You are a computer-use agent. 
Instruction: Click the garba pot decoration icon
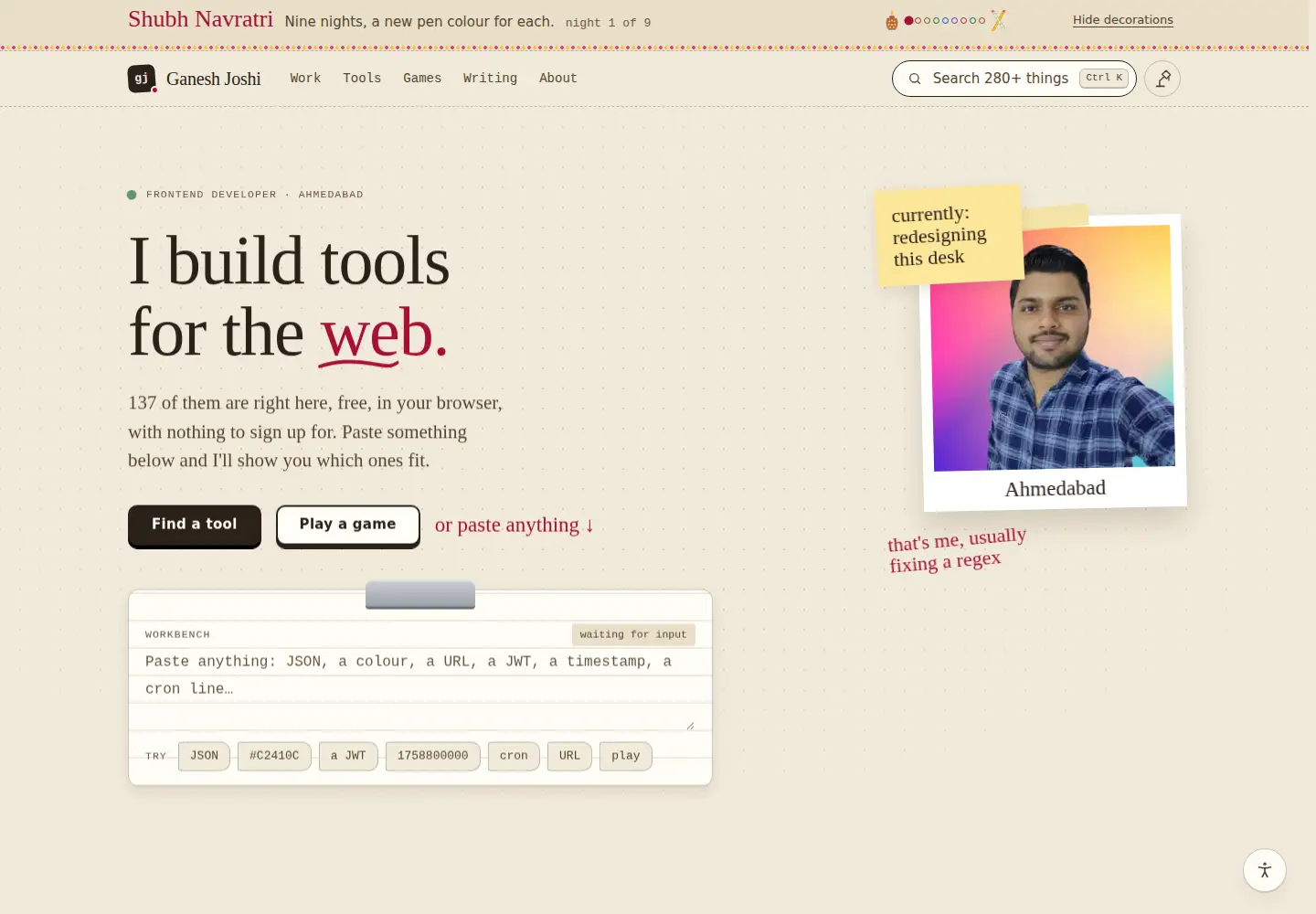(892, 20)
